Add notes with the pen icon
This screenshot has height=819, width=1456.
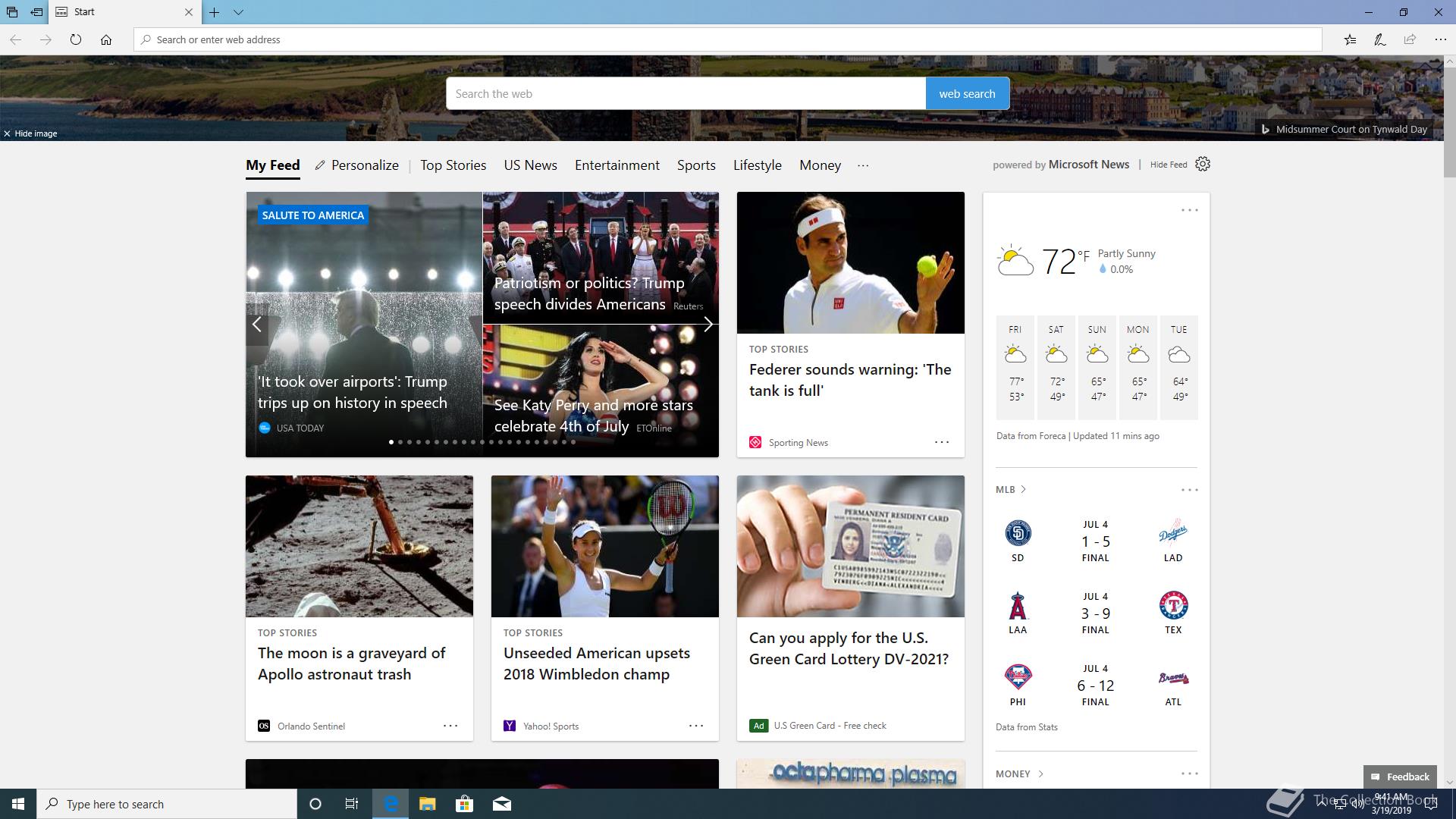pyautogui.click(x=1380, y=39)
